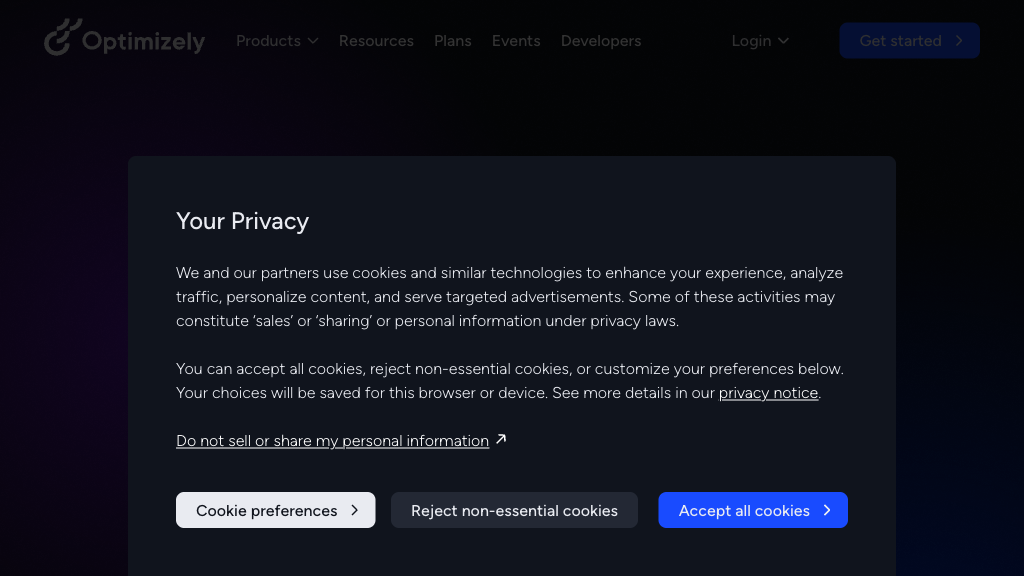Open the Resources menu item

[376, 41]
